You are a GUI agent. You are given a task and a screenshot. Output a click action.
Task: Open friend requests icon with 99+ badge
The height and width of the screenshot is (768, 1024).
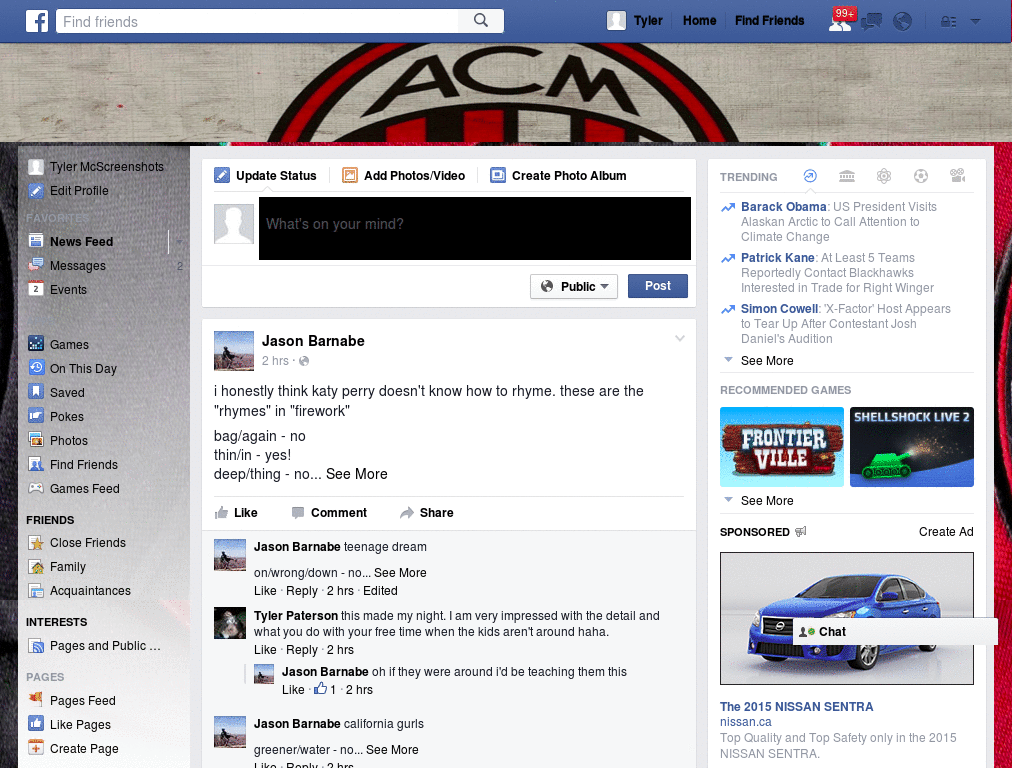[x=840, y=20]
